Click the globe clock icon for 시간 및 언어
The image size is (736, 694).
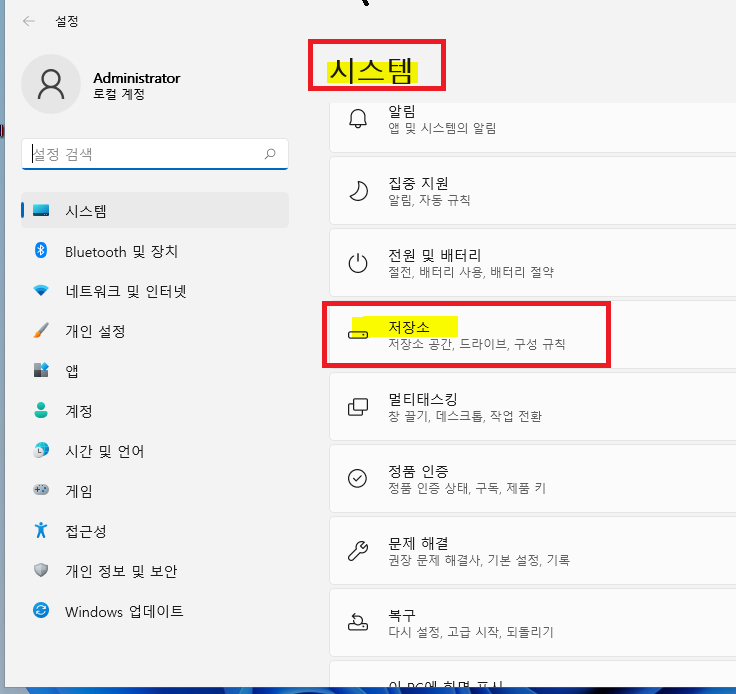pyautogui.click(x=41, y=450)
